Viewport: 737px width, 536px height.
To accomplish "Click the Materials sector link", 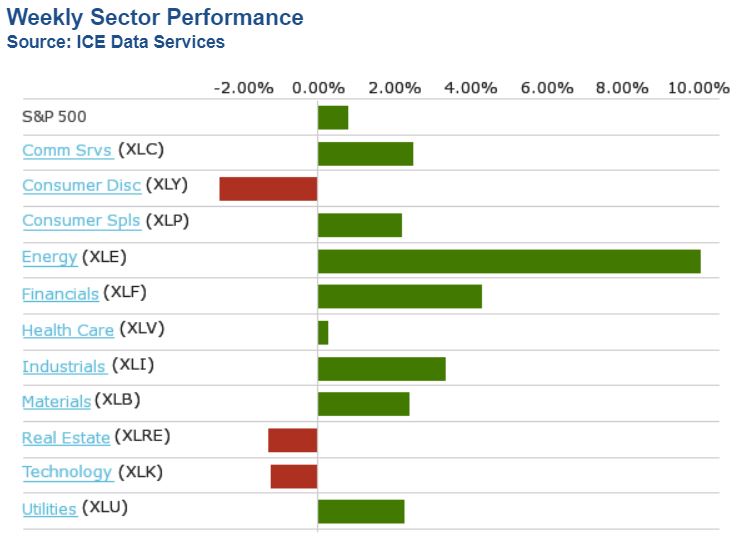I will 56,402.
